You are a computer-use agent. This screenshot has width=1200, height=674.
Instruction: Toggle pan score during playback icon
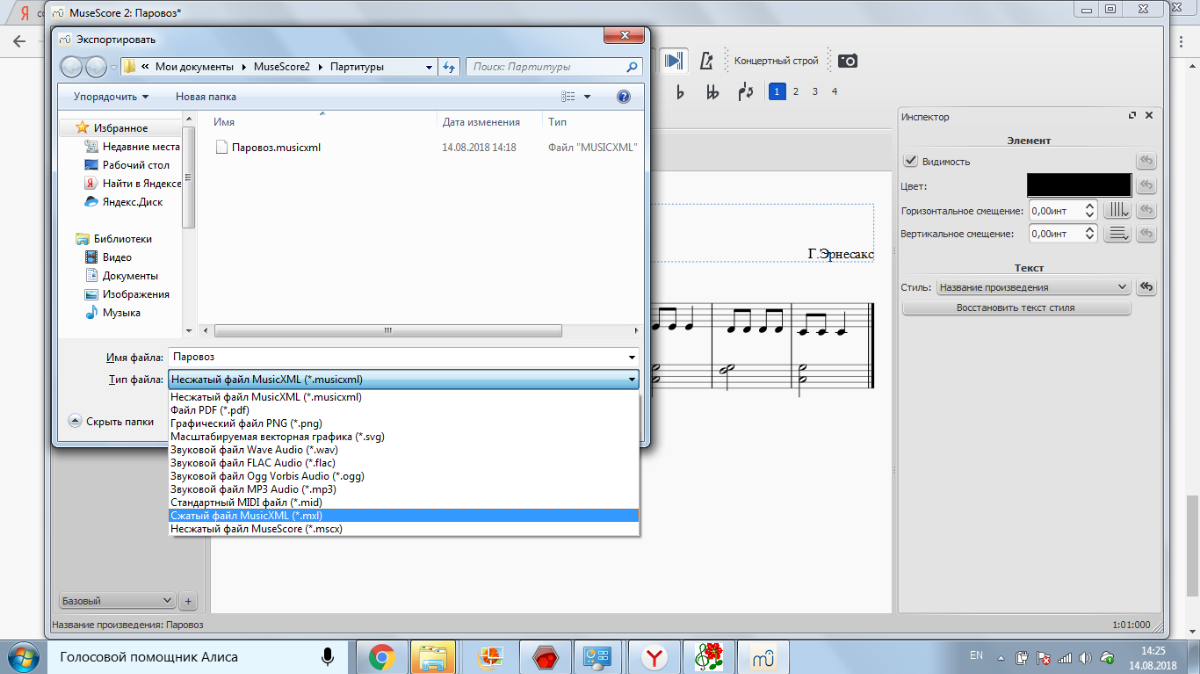tap(675, 60)
